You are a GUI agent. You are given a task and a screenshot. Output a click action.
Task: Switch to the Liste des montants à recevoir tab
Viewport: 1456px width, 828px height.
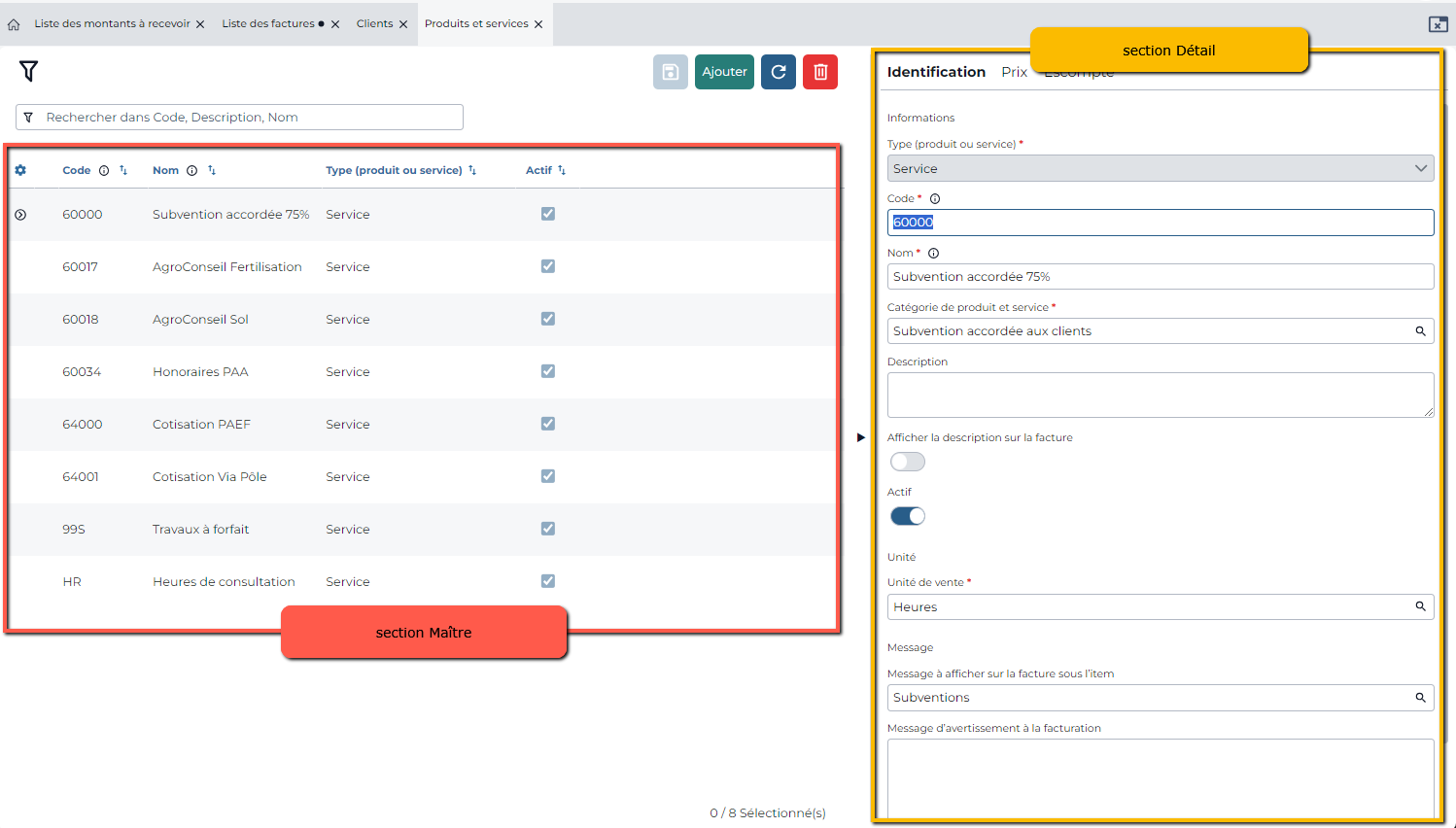(x=112, y=23)
